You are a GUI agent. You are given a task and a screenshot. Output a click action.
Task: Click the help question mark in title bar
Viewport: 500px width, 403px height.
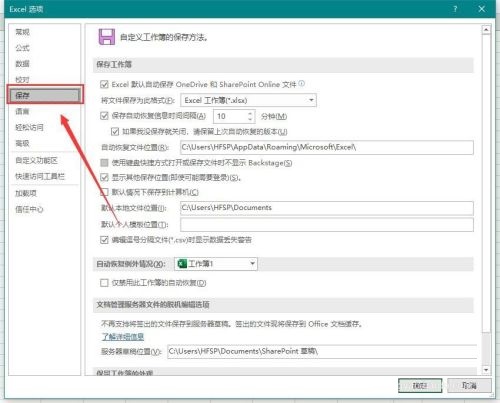pyautogui.click(x=455, y=9)
